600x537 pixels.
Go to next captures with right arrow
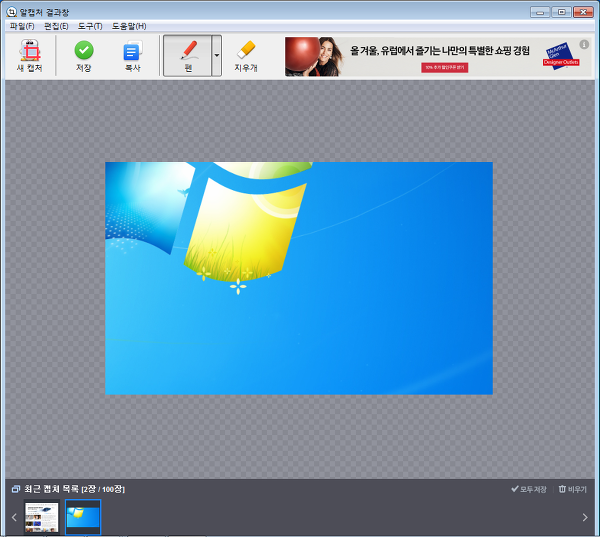pos(585,517)
